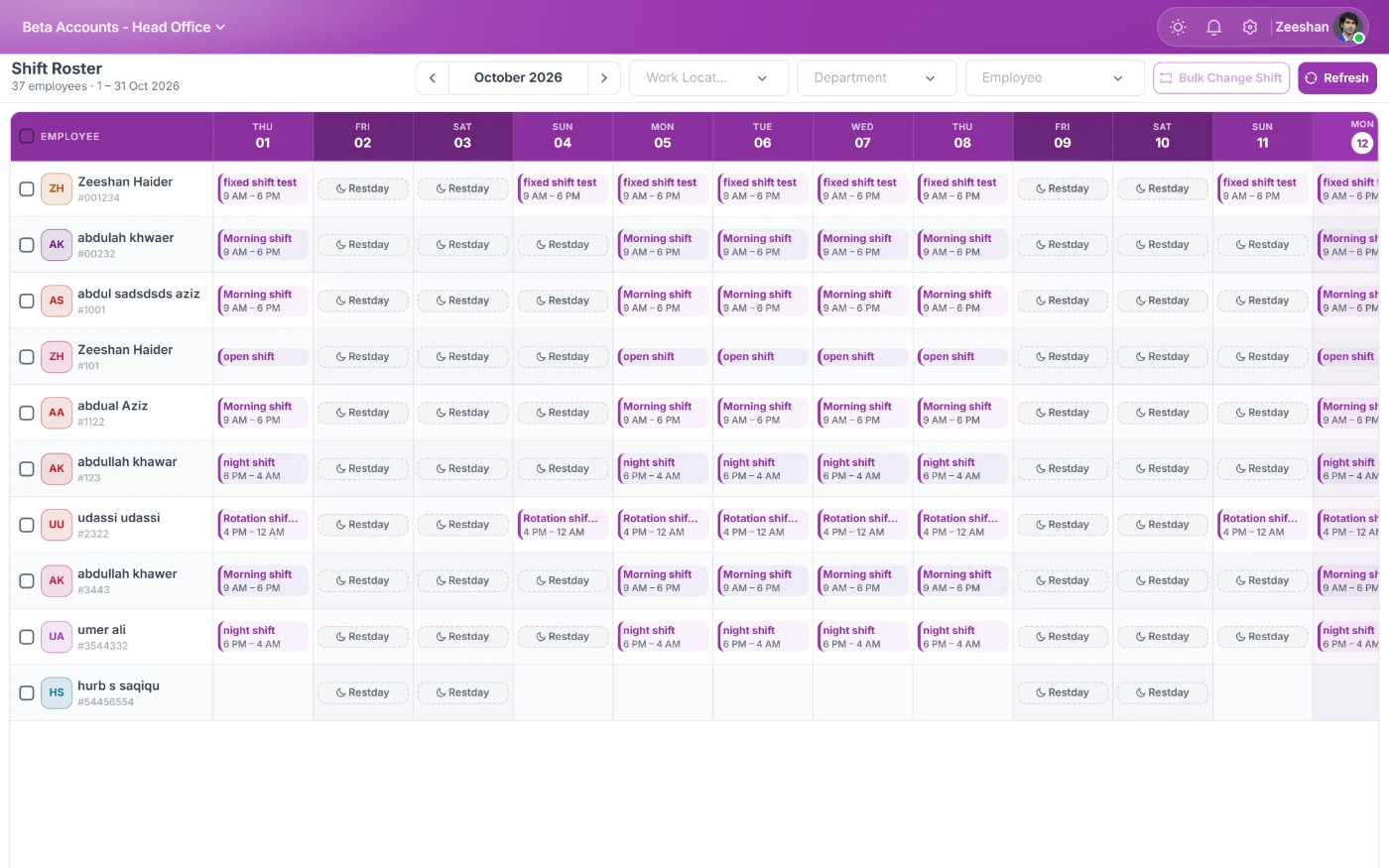The height and width of the screenshot is (868, 1389).
Task: Click the employee name abdul sadsdsds aziz
Action: point(139,294)
